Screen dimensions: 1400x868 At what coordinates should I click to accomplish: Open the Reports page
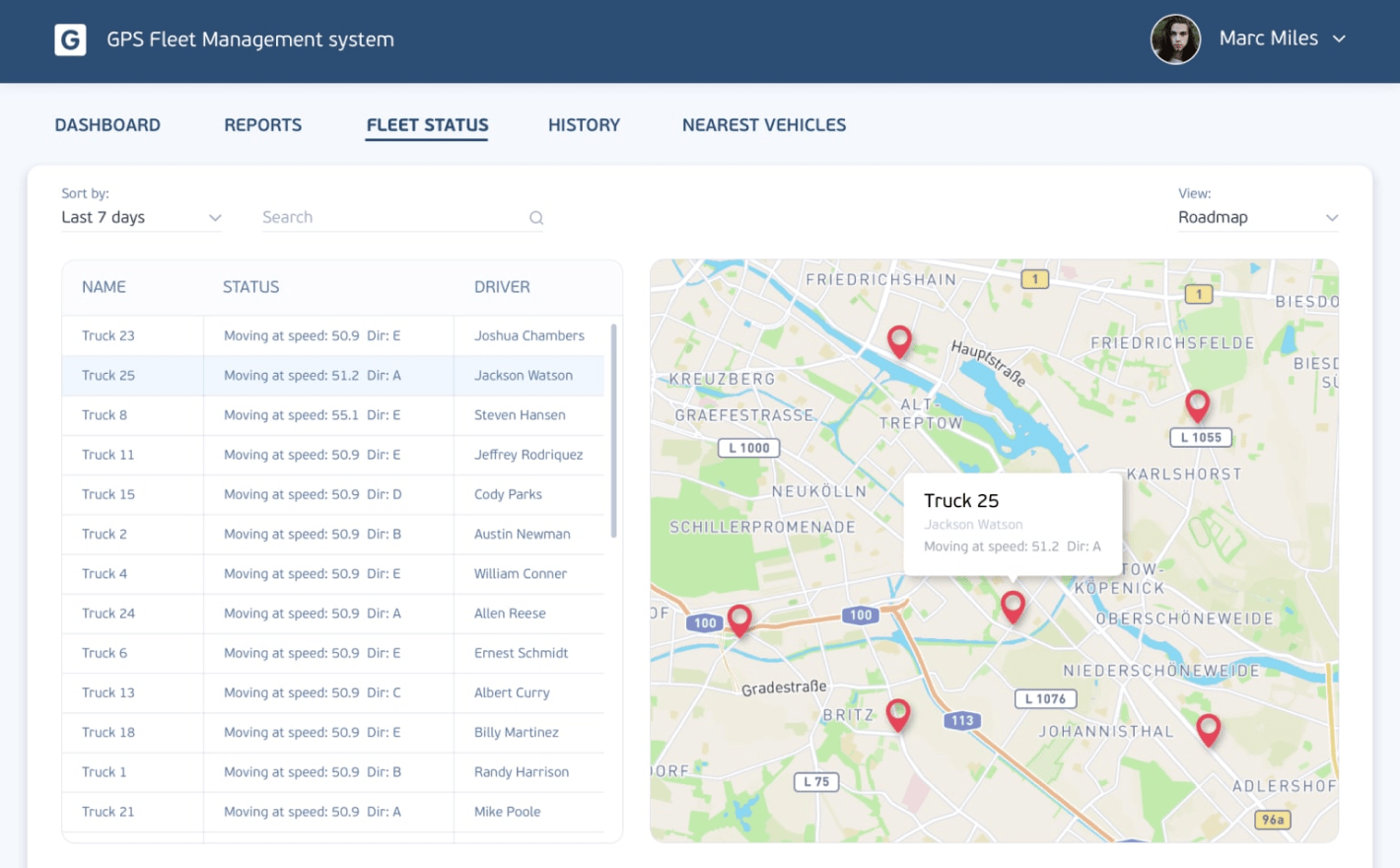pos(262,124)
